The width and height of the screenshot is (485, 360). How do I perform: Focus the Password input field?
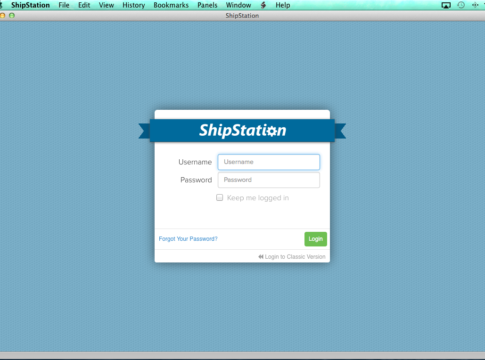pos(269,180)
